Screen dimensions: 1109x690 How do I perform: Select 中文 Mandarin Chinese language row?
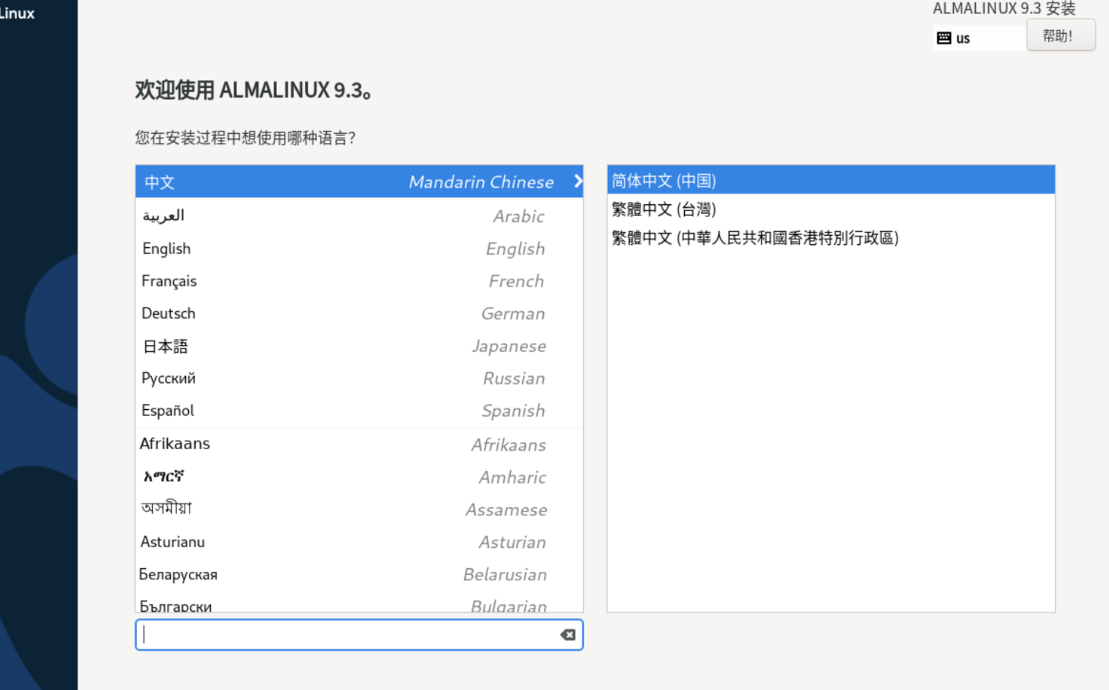tap(359, 182)
